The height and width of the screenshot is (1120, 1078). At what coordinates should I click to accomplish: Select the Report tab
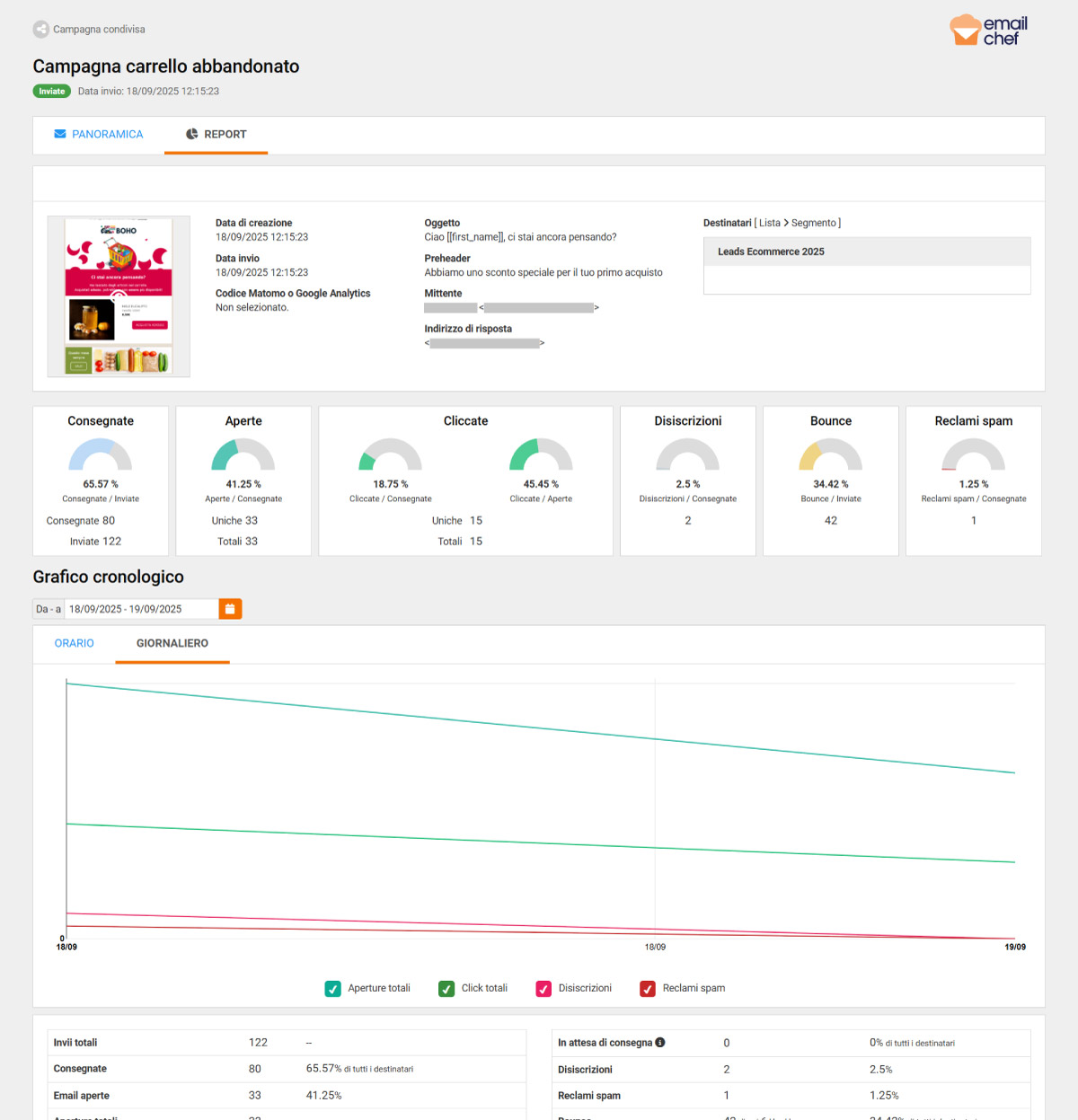[216, 135]
